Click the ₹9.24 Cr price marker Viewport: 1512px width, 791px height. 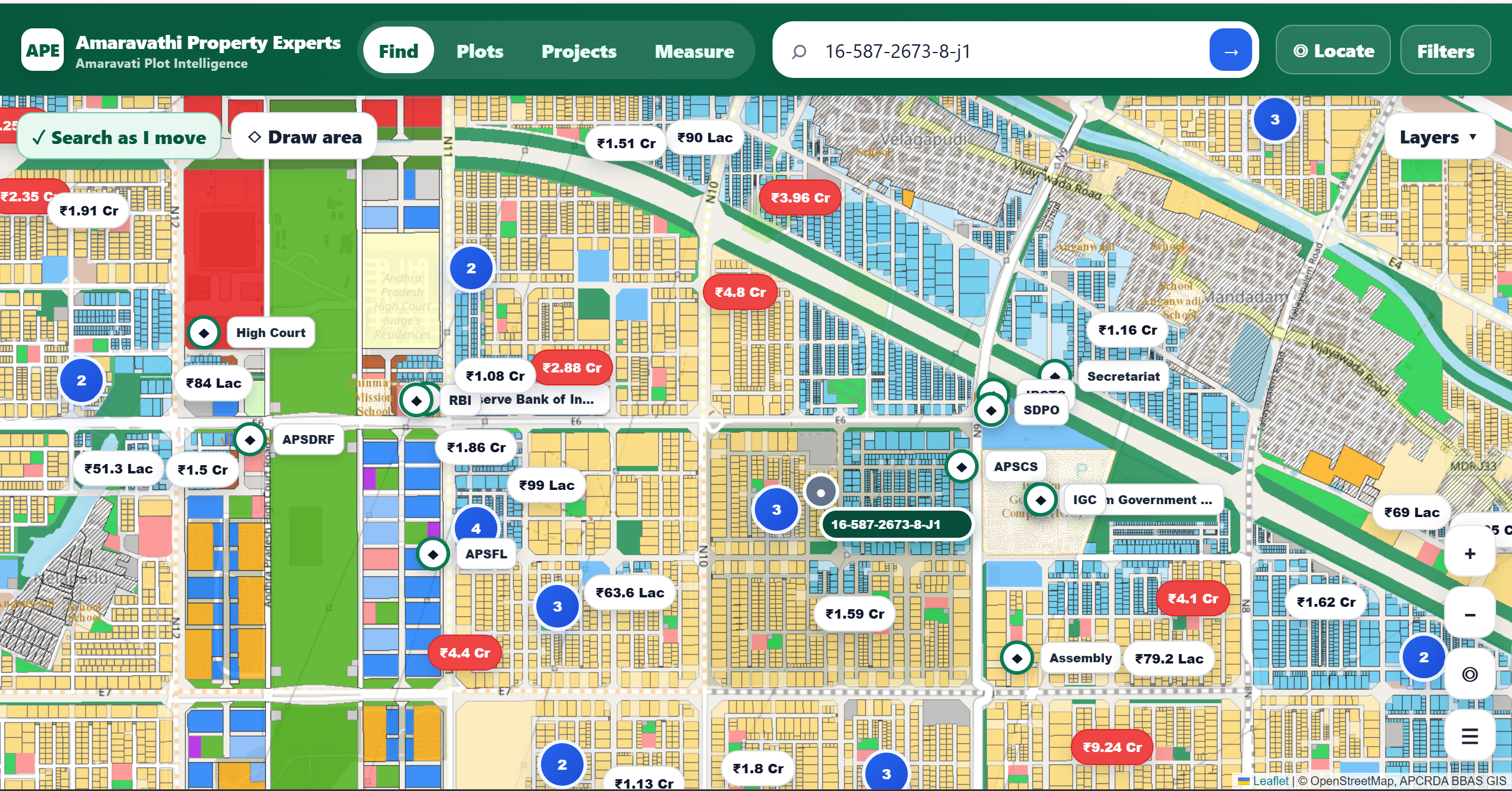click(x=1112, y=747)
